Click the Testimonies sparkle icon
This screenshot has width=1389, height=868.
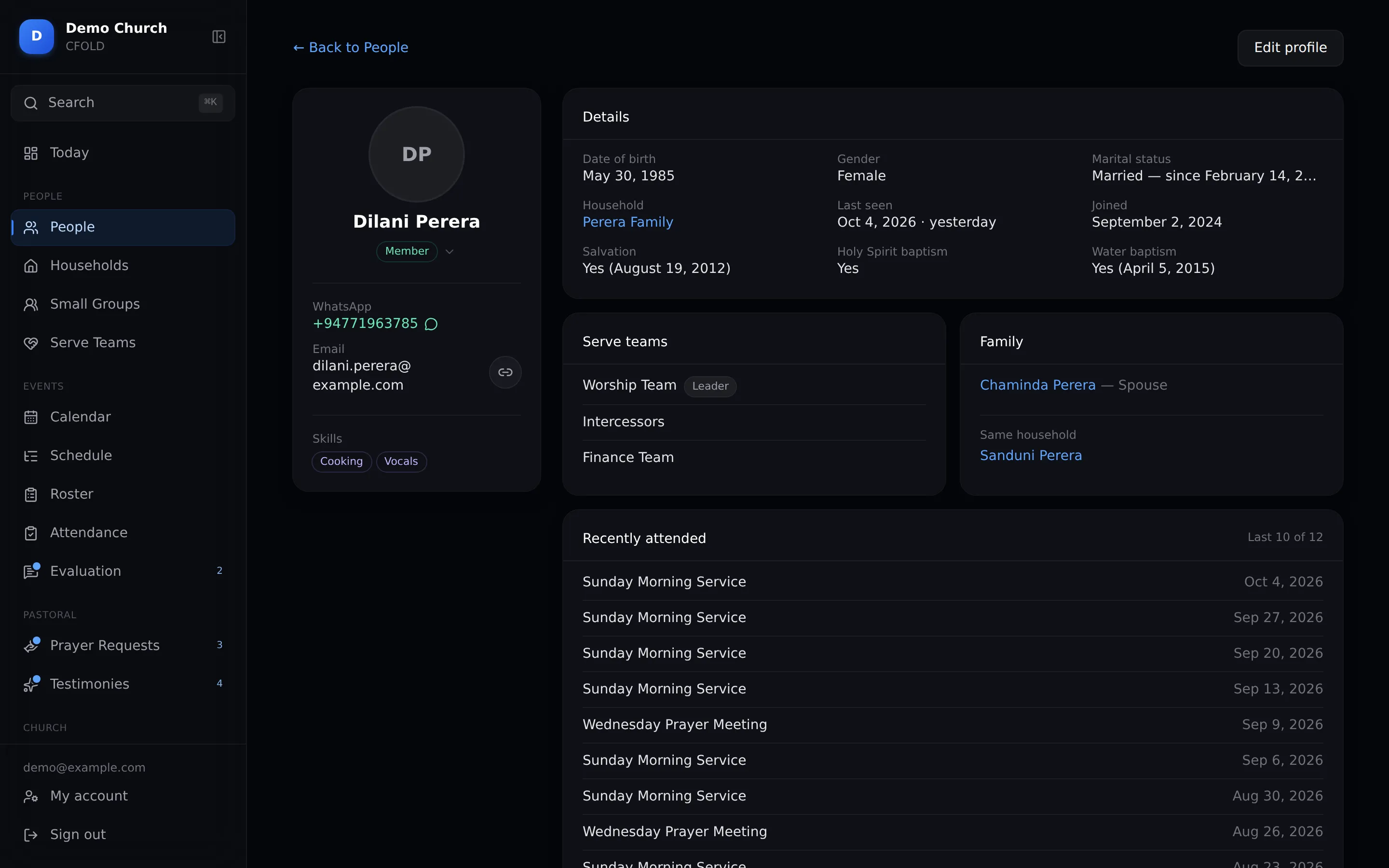(31, 684)
